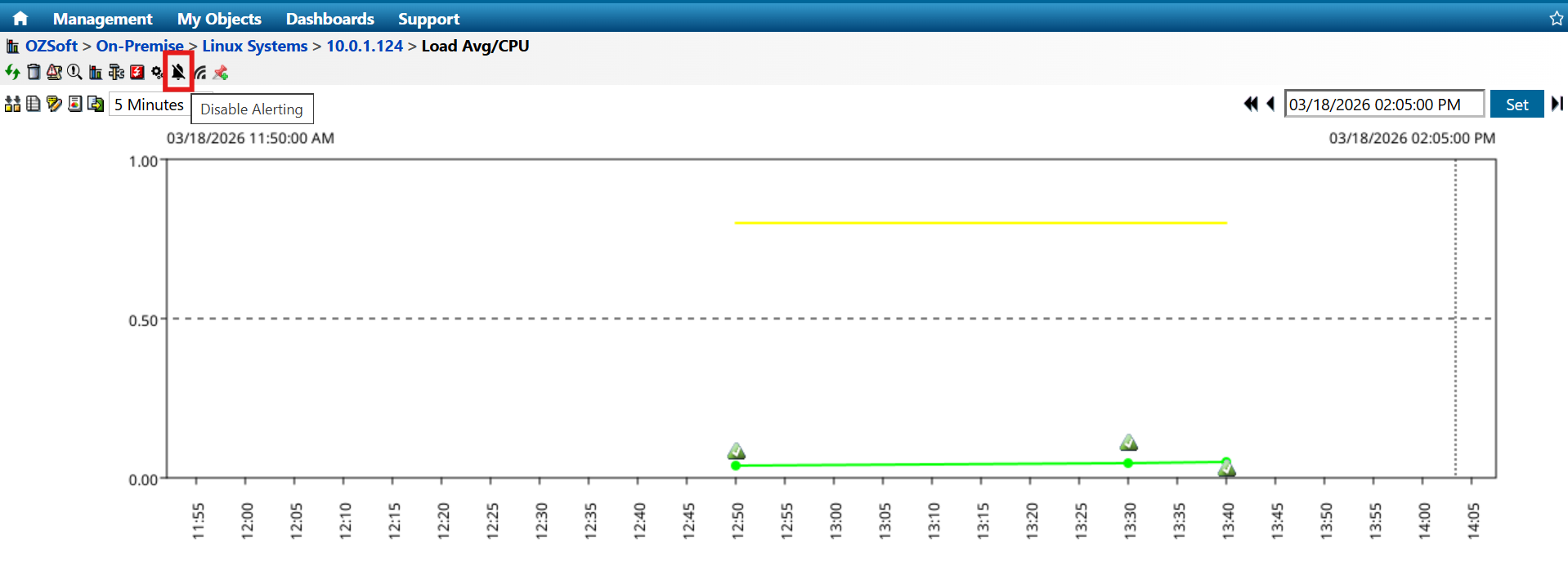1568x562 pixels.
Task: Click the trash can delete icon
Action: click(x=34, y=73)
